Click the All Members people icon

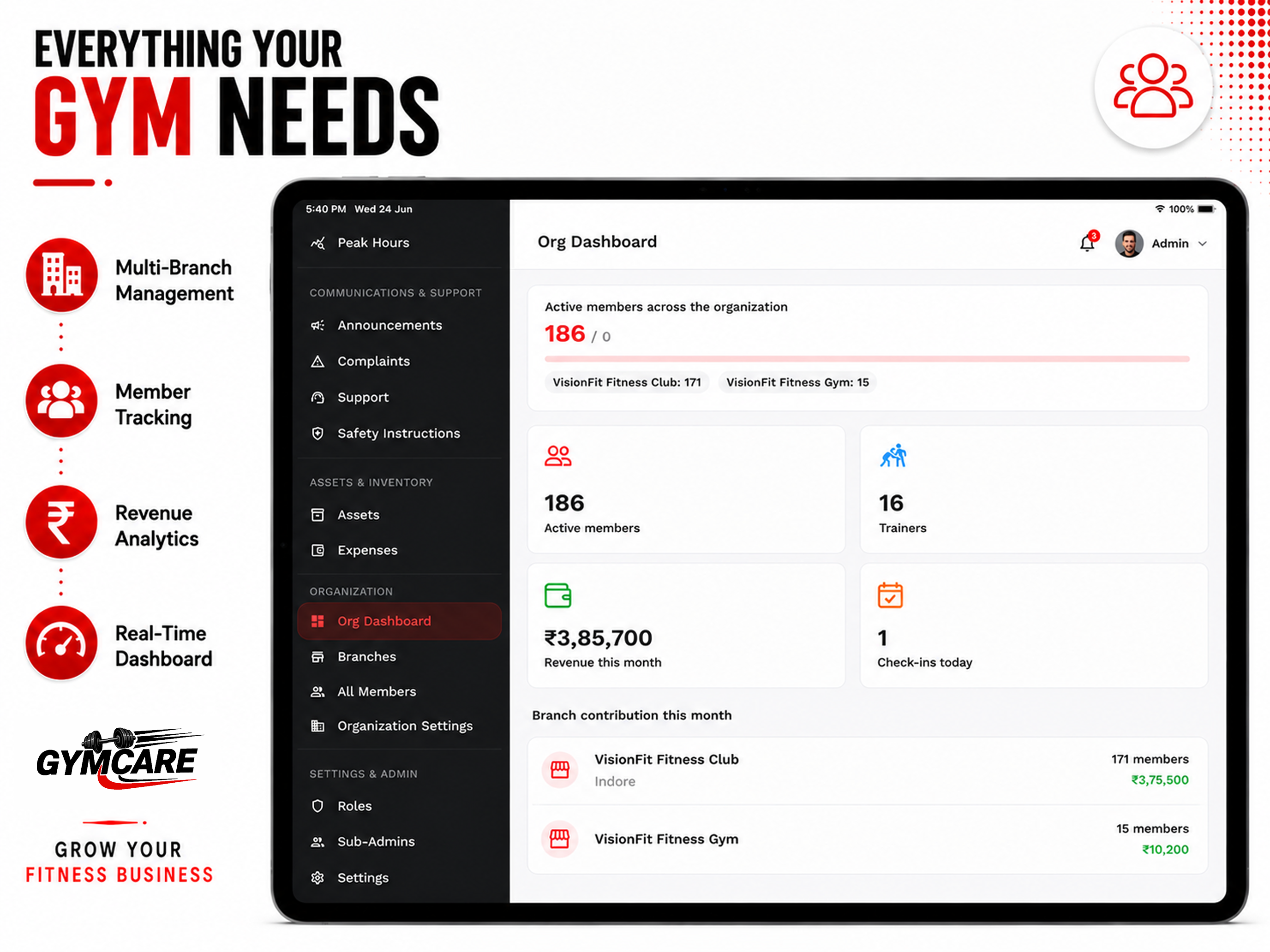click(x=317, y=691)
